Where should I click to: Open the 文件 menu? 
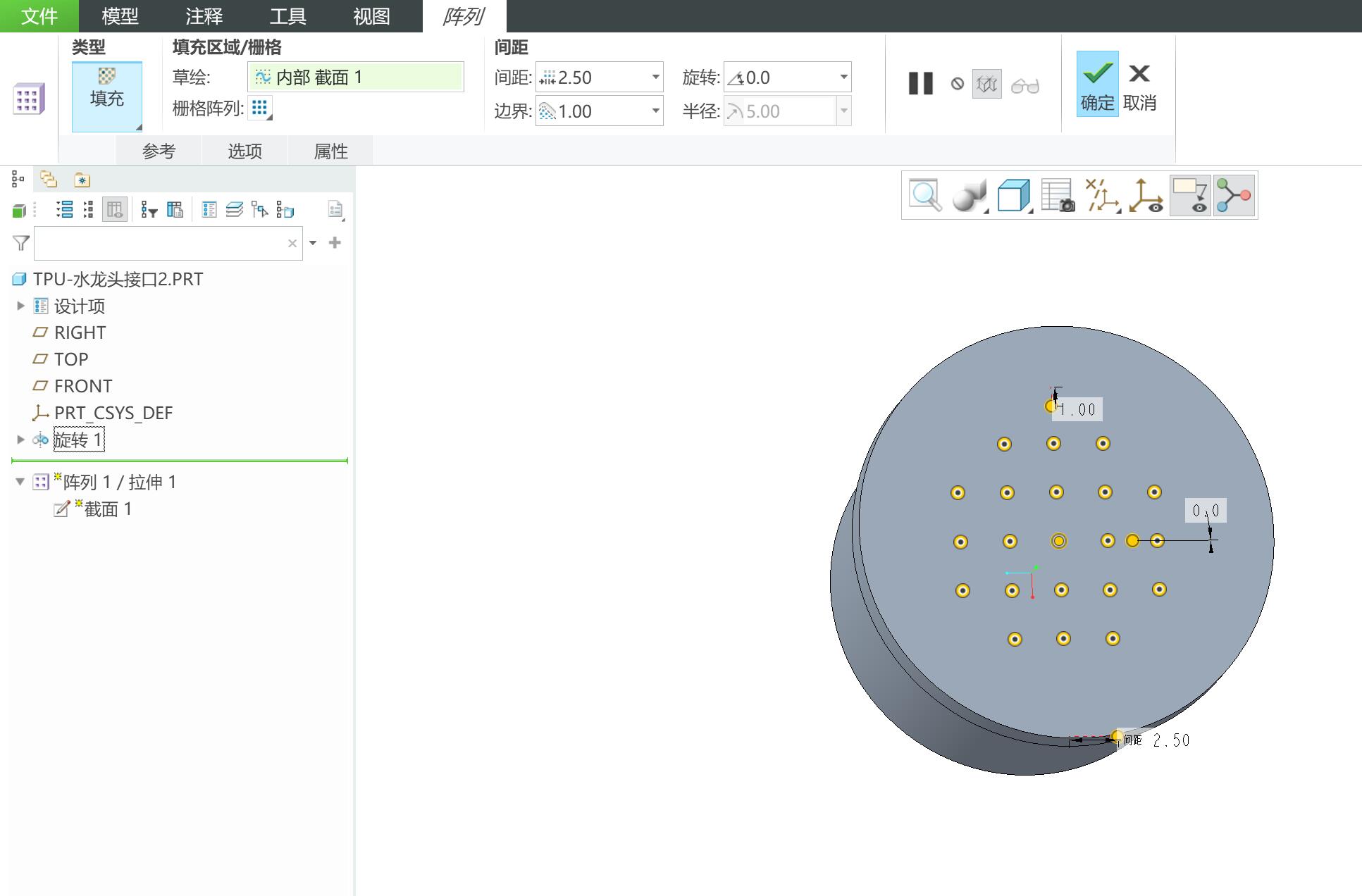[x=39, y=15]
